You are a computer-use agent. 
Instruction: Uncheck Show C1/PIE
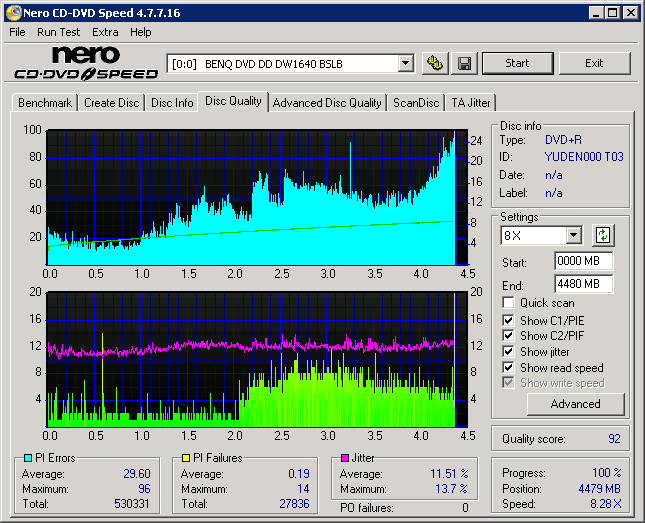[509, 320]
